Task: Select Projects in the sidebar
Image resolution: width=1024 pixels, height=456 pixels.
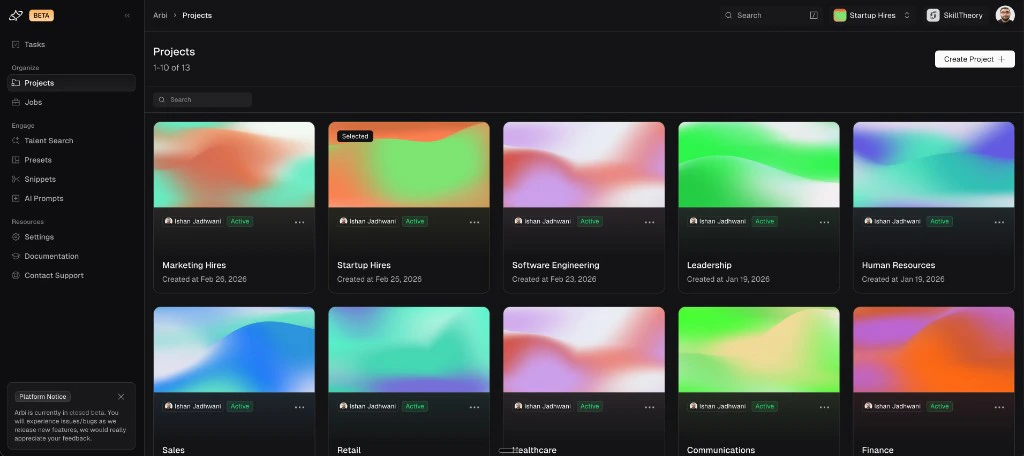Action: [71, 83]
